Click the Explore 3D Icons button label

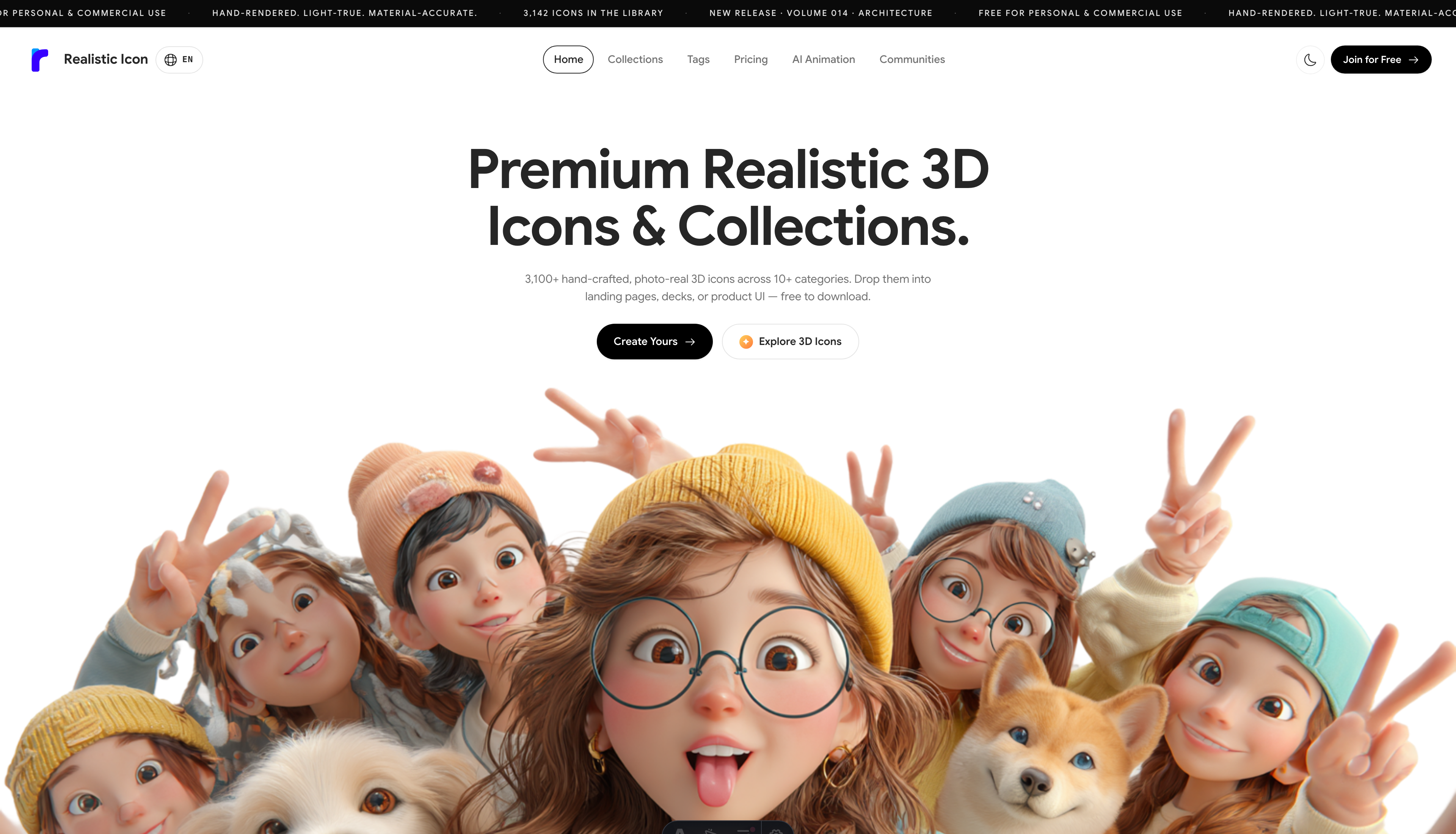pyautogui.click(x=800, y=342)
